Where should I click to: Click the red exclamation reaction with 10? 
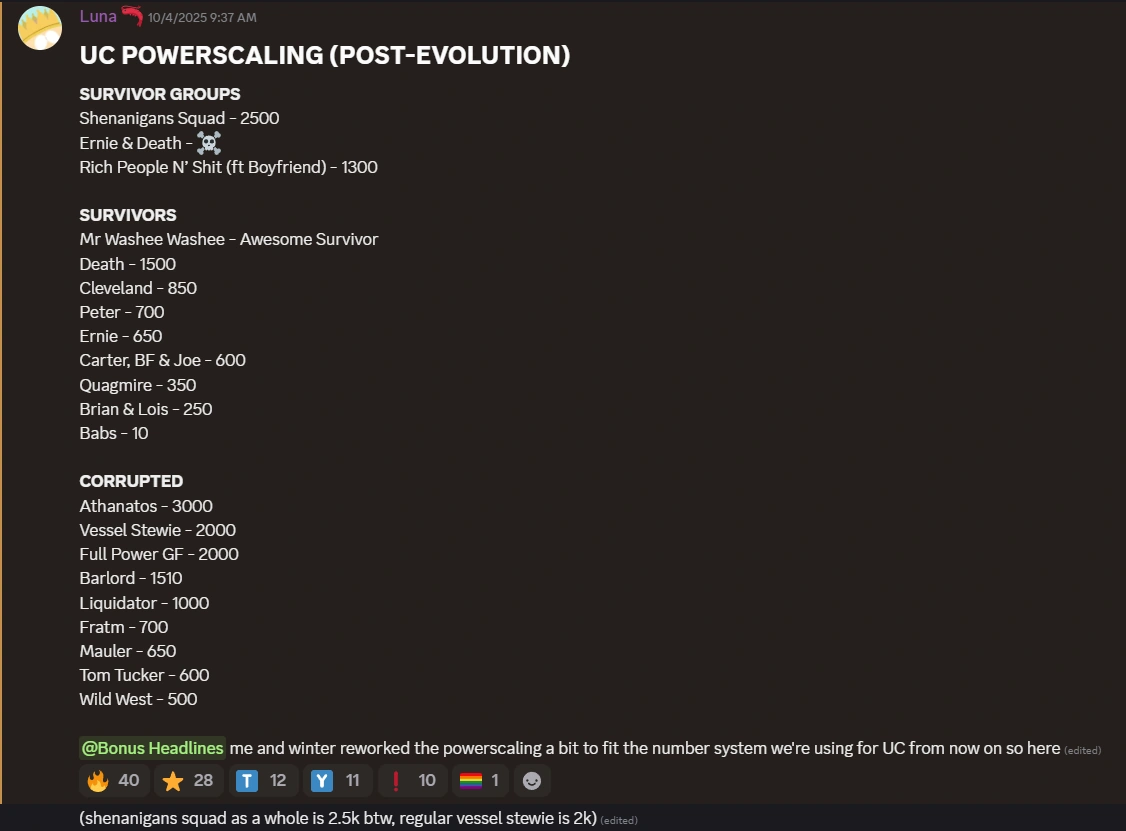[412, 781]
